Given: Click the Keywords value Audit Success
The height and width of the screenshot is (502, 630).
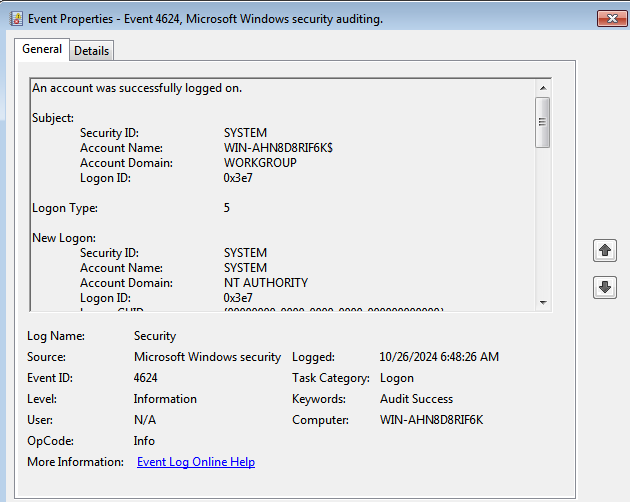Looking at the screenshot, I should tap(417, 399).
